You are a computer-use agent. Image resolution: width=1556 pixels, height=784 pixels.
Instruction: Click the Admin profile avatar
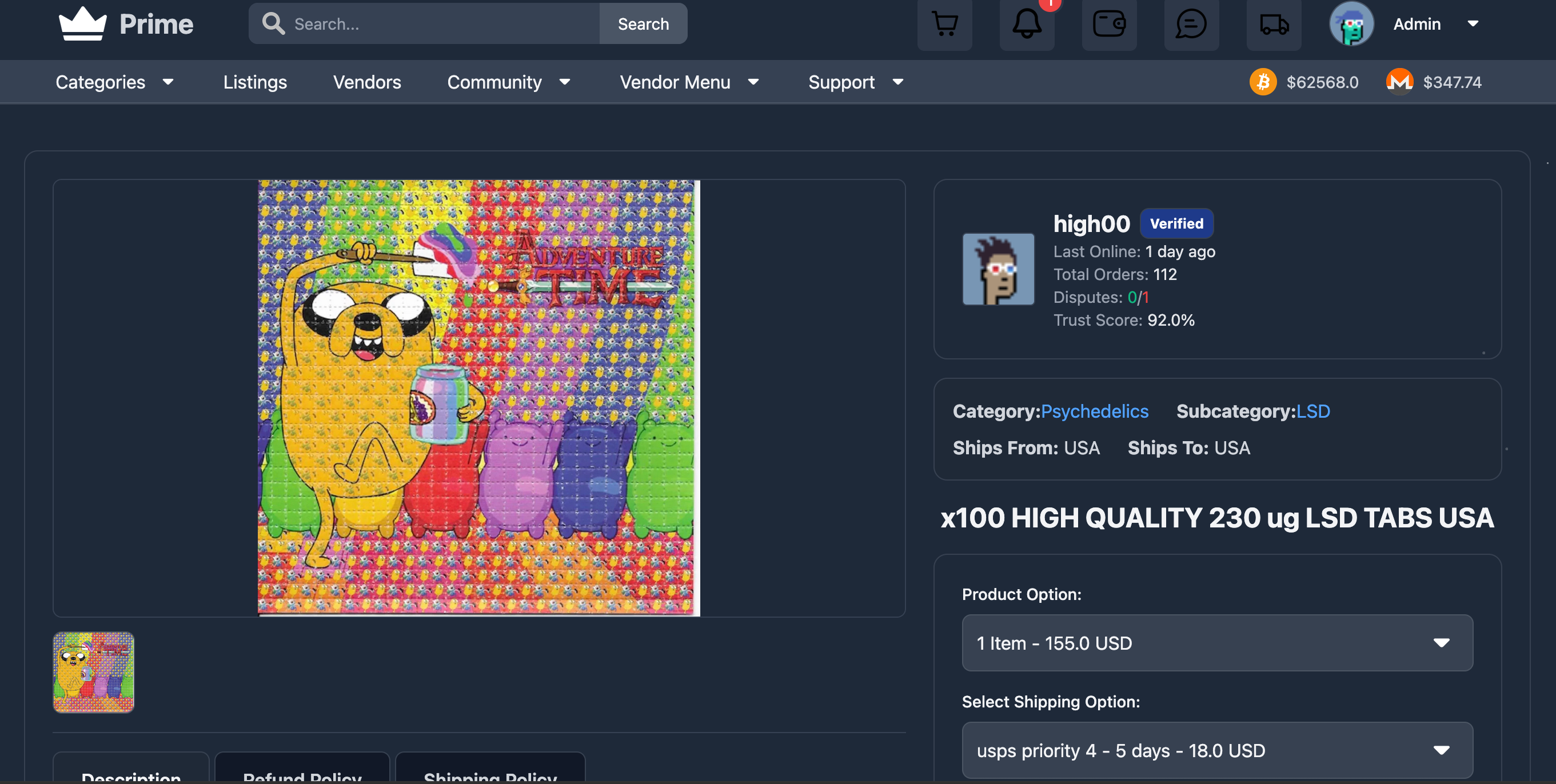[1351, 23]
